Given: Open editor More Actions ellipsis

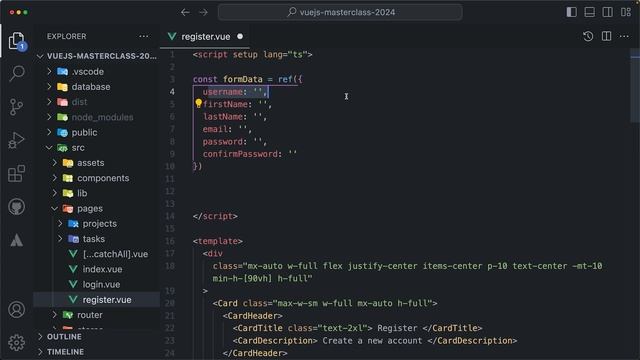Looking at the screenshot, I should pyautogui.click(x=624, y=36).
